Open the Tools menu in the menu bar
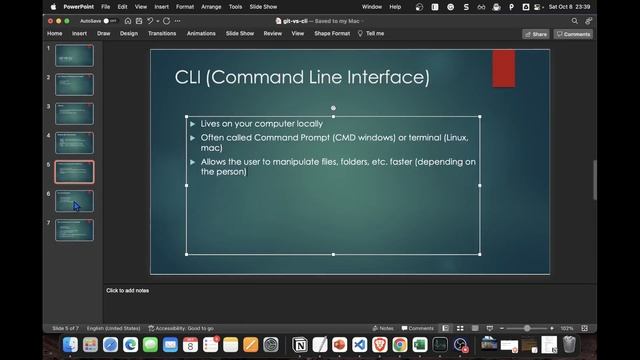Viewport: 640px width, 360px height. pyautogui.click(x=236, y=7)
